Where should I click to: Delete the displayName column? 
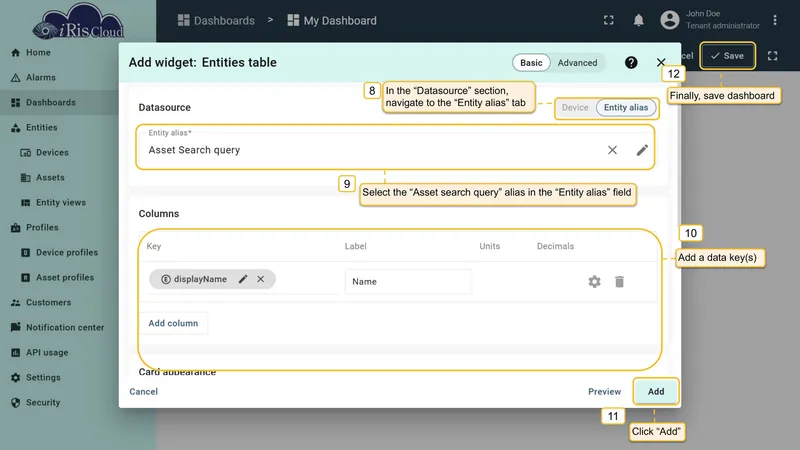[619, 282]
